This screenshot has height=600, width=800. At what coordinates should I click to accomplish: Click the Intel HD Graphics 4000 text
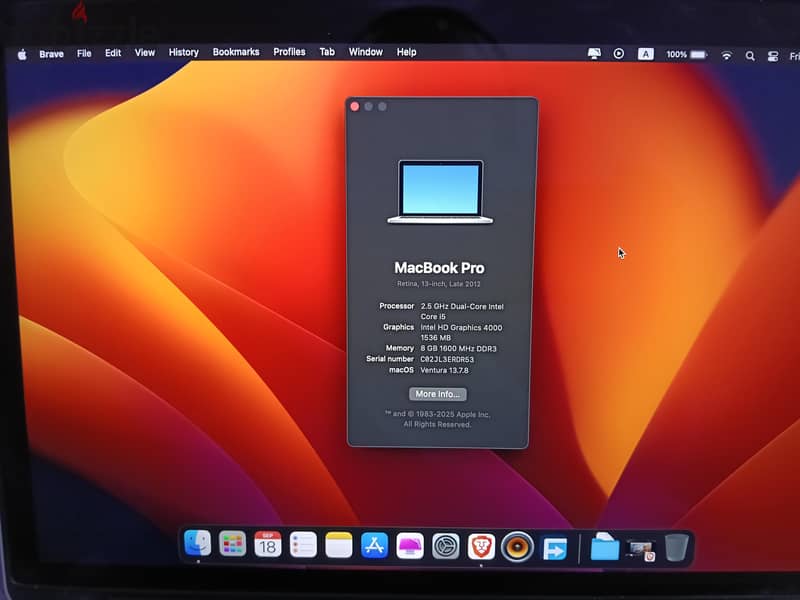(x=461, y=328)
